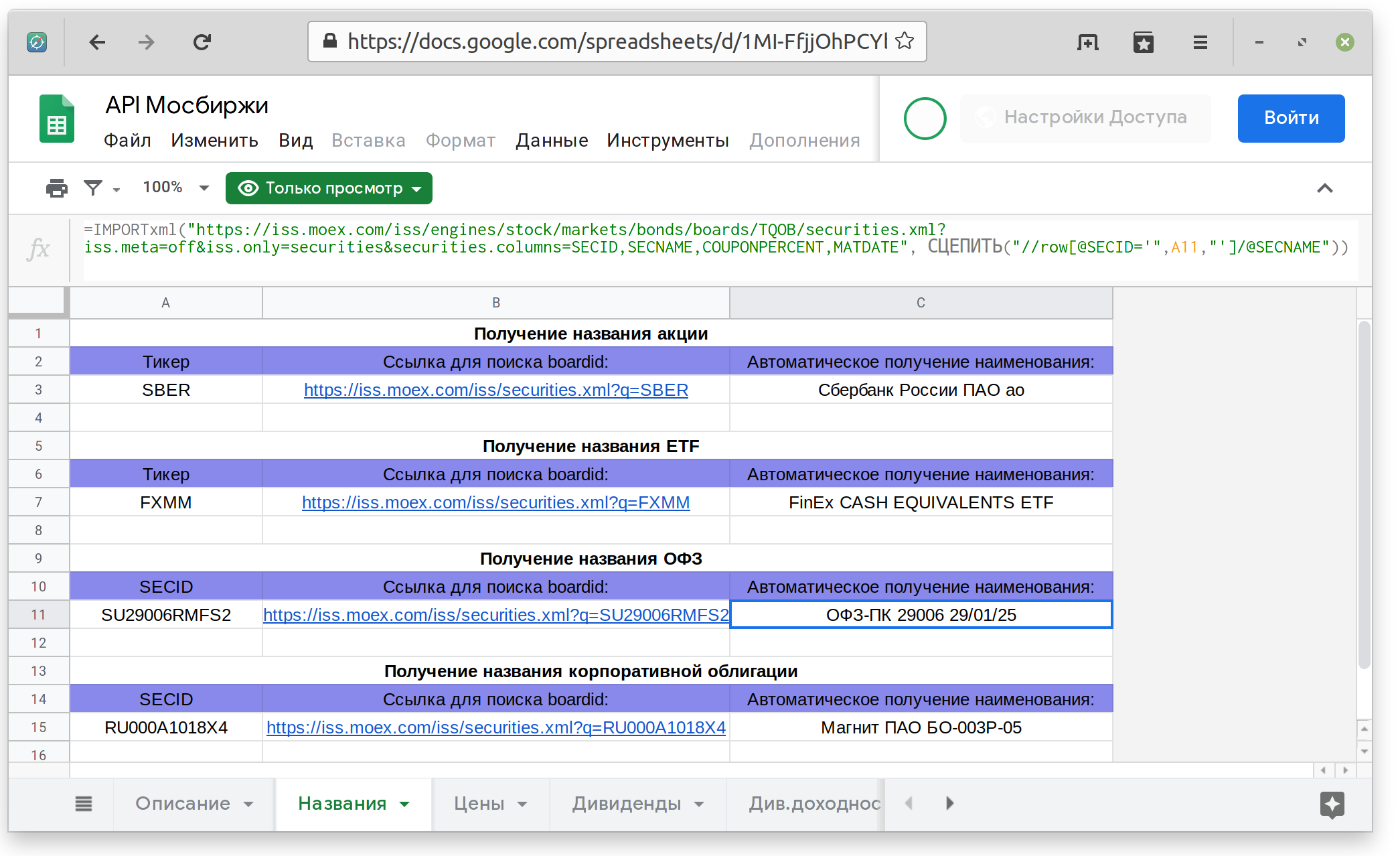Select the Сбербанк России ПАО ао cell
Image resolution: width=1400 pixels, height=856 pixels.
(921, 390)
